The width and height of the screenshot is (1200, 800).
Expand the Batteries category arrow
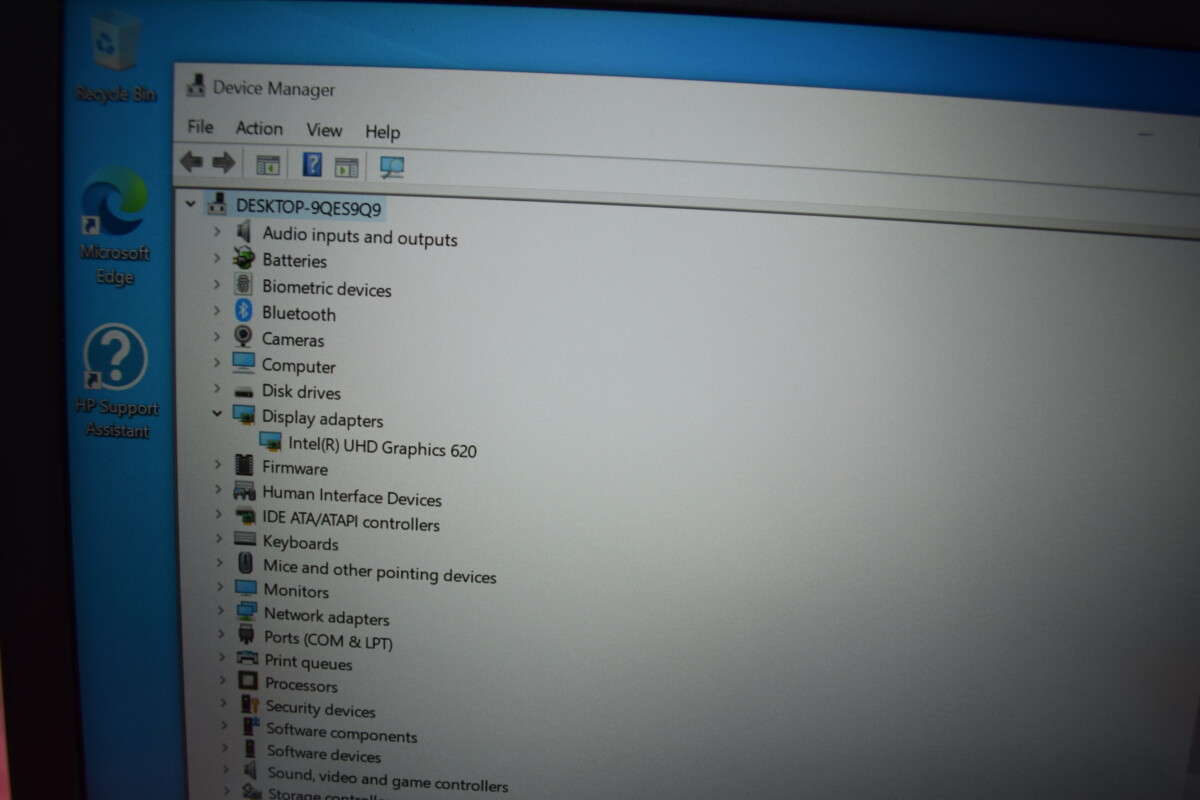tap(216, 257)
